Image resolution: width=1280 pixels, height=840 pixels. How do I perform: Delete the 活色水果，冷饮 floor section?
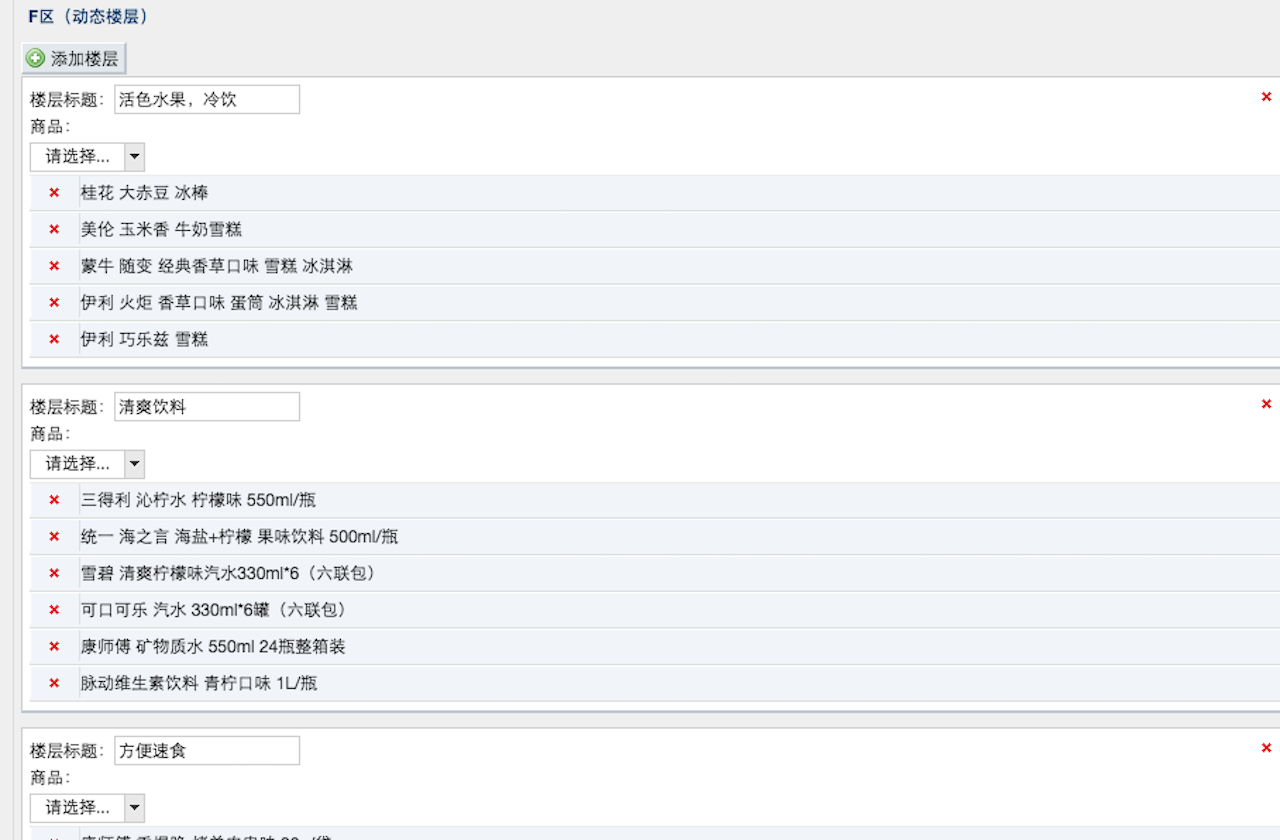click(x=1266, y=97)
